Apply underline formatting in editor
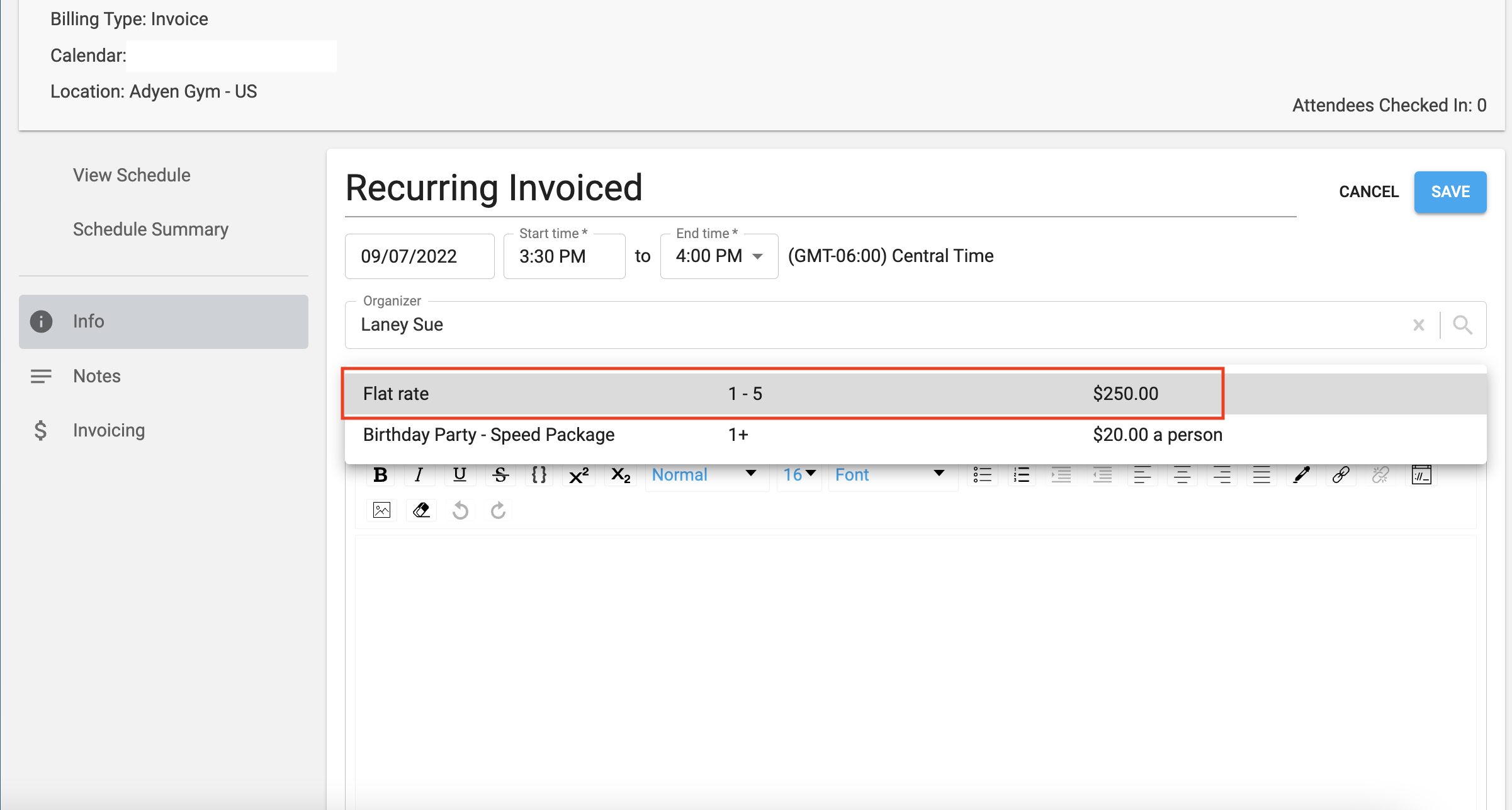Viewport: 1512px width, 810px height. 460,475
